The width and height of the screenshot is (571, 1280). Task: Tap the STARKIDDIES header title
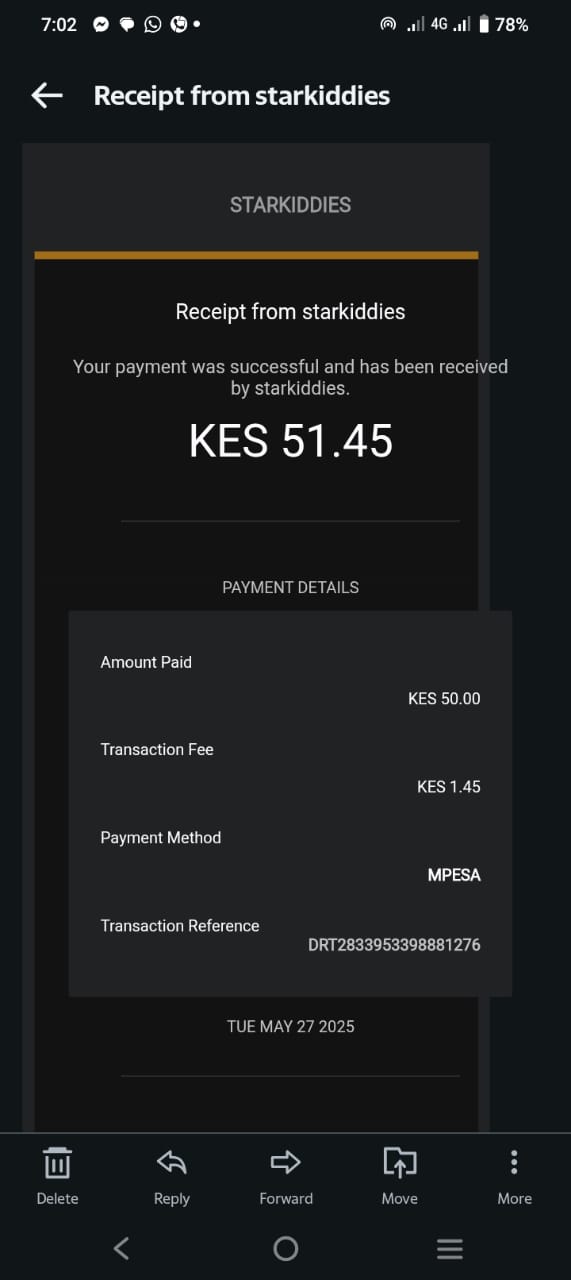coord(291,205)
